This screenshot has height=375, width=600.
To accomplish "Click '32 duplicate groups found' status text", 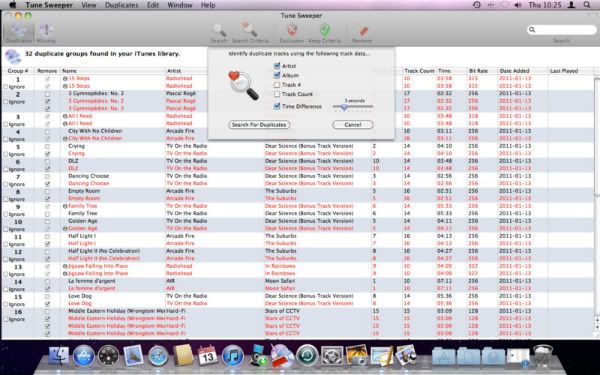I will tap(102, 54).
